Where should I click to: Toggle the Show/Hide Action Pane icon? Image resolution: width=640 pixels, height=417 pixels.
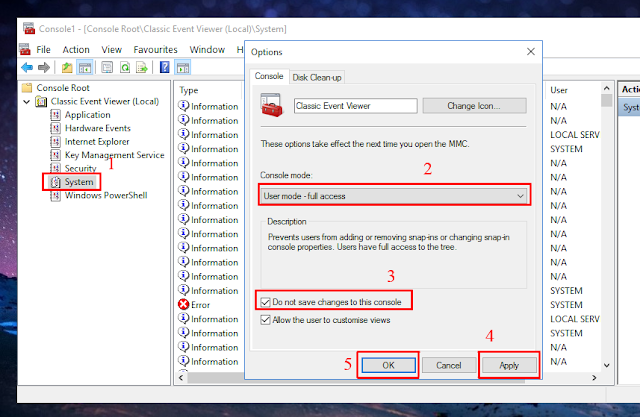point(183,67)
